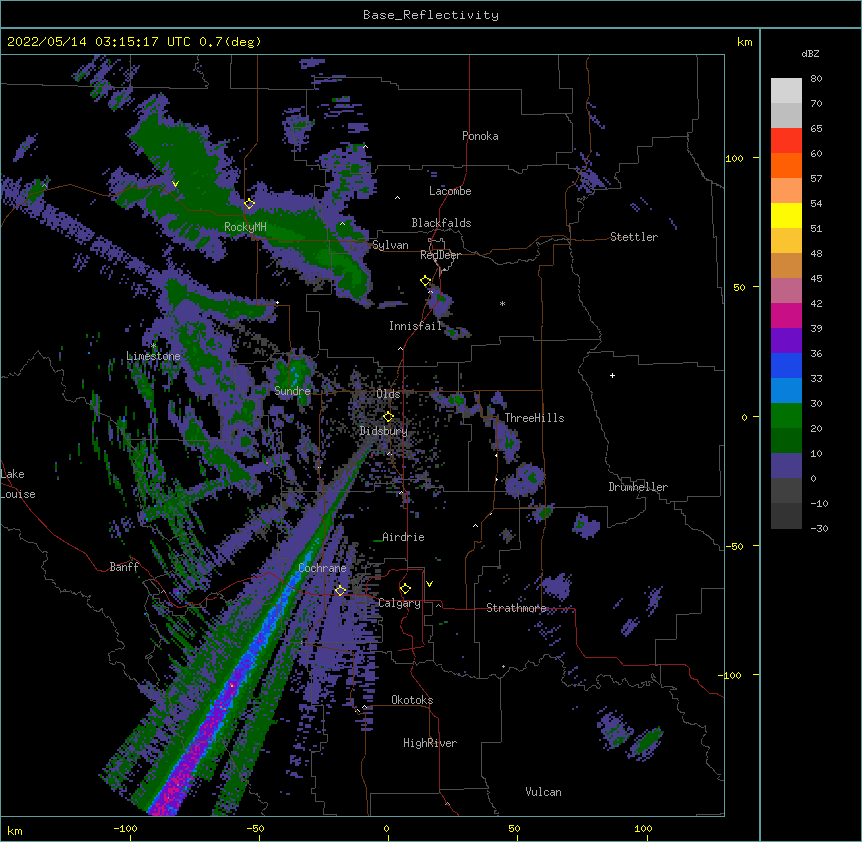Click the white caret marker just north of Okotoks
The height and width of the screenshot is (842, 862).
[x=364, y=707]
